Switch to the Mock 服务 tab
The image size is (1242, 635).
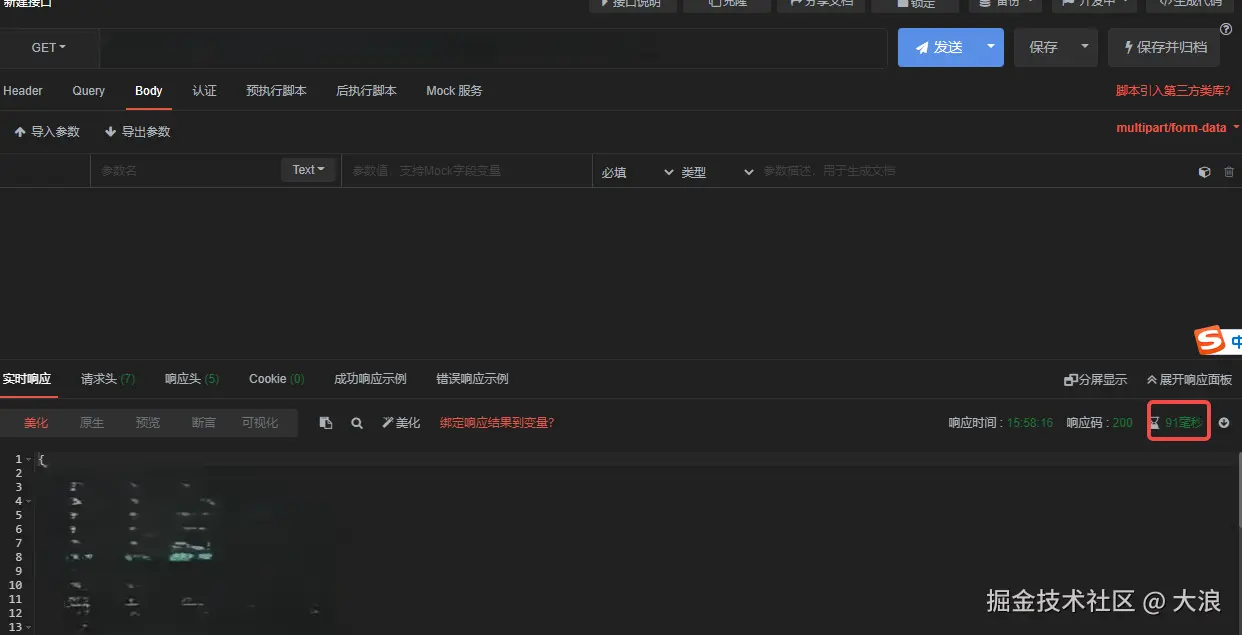coord(453,90)
